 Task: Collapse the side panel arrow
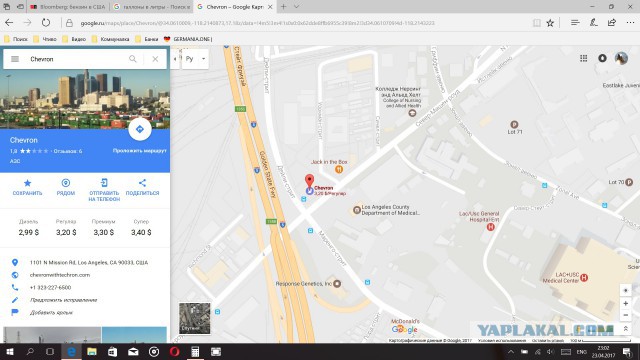pyautogui.click(x=175, y=59)
